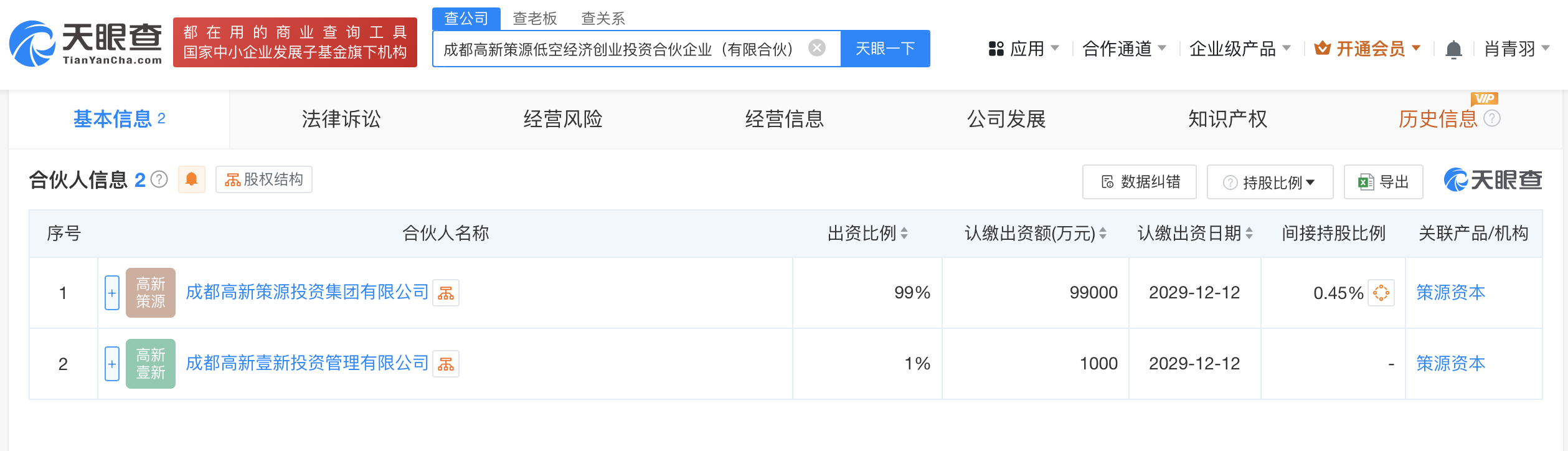
Task: Open the 持股比例 dropdown
Action: pos(1270,182)
